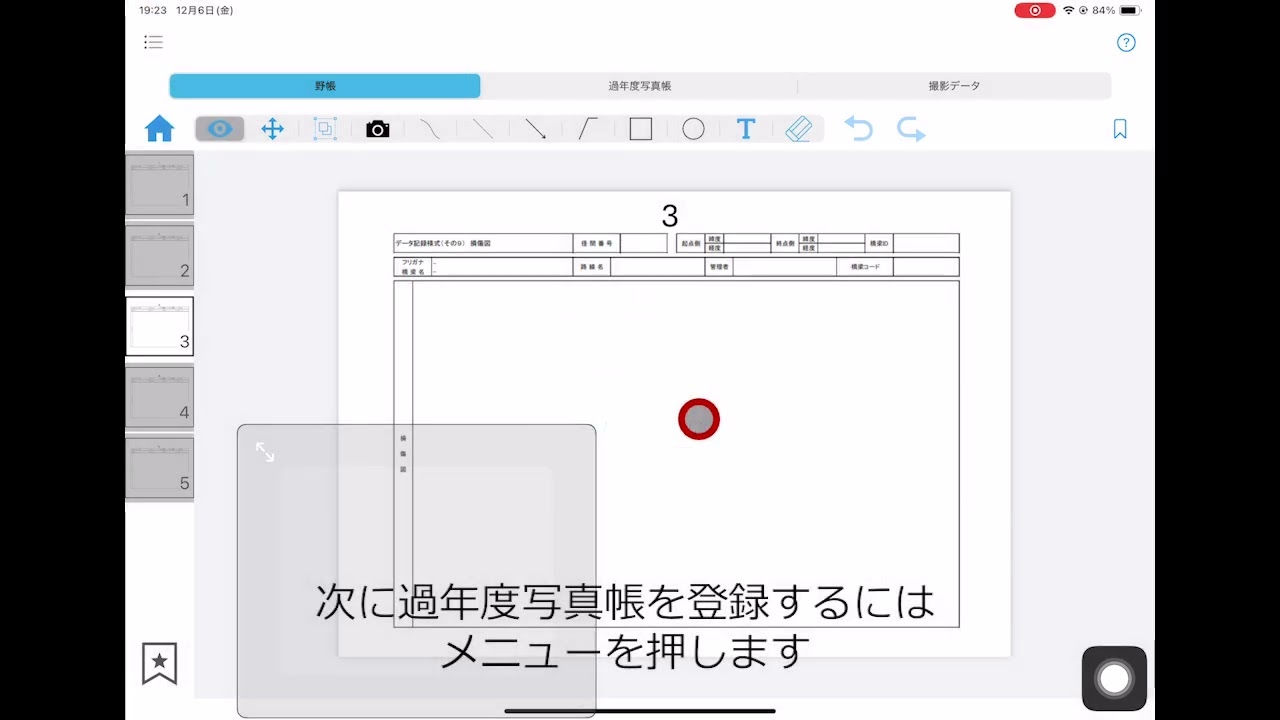Open the menu list icon
Screen dimensions: 1280x720
click(153, 42)
